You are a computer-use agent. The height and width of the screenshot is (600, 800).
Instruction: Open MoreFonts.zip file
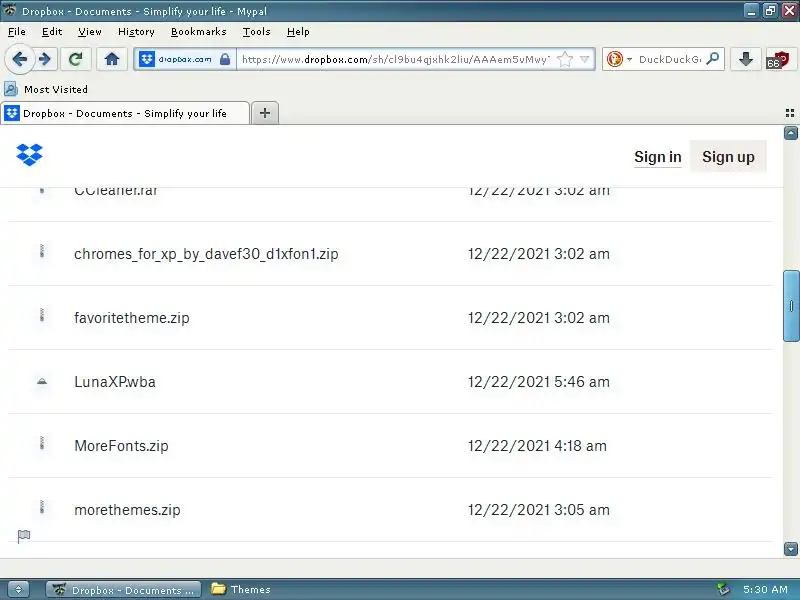click(121, 445)
